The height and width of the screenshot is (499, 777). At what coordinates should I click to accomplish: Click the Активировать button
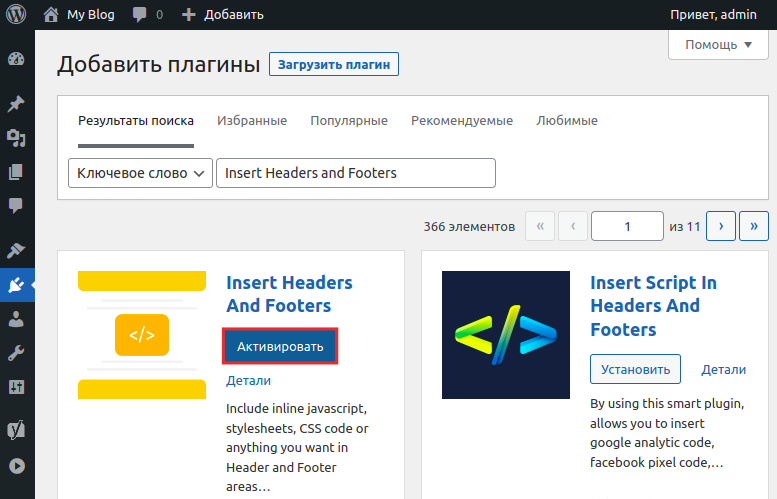280,346
